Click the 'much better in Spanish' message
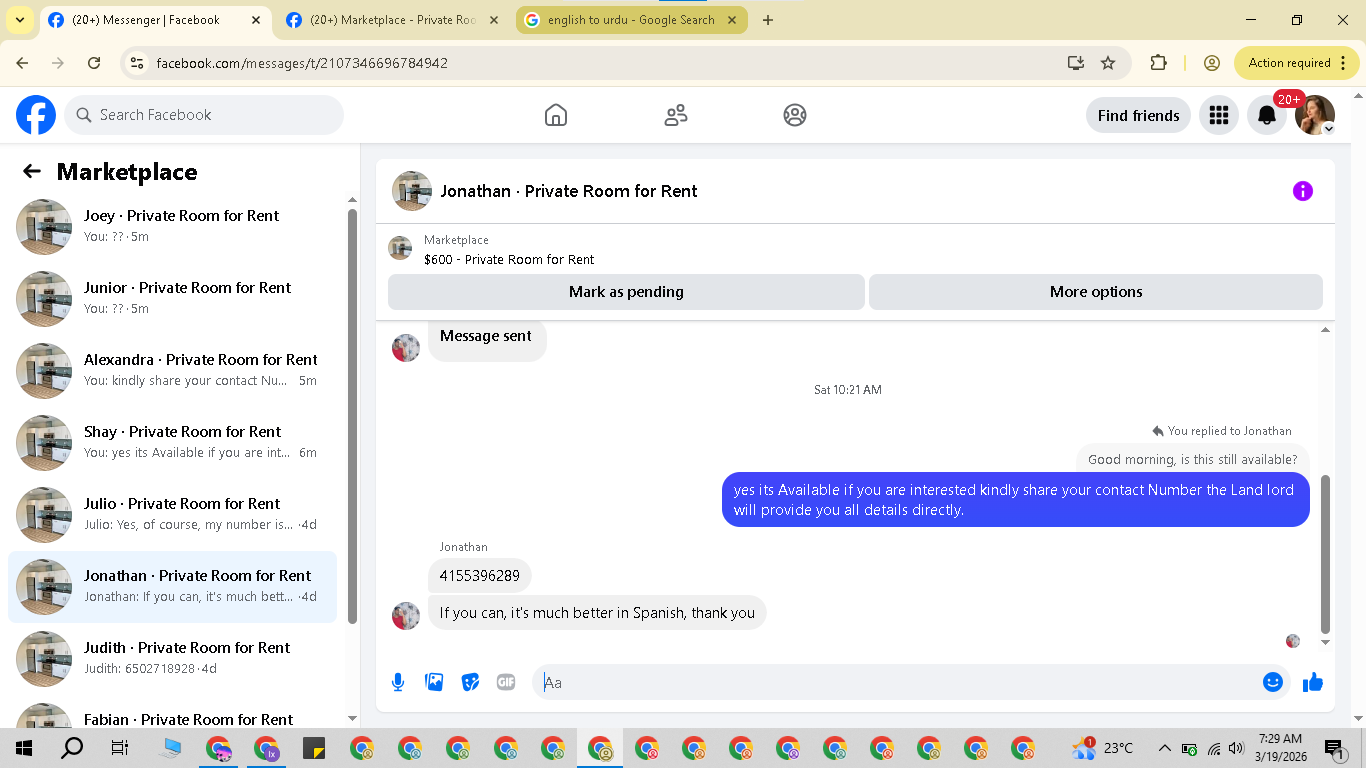 (597, 612)
